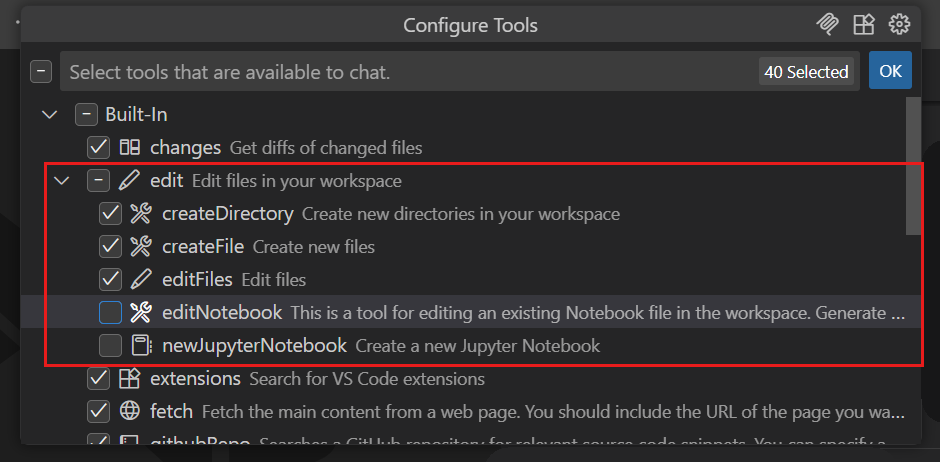Viewport: 940px width, 462px height.
Task: Open settings gear in Configure Tools header
Action: coord(899,25)
